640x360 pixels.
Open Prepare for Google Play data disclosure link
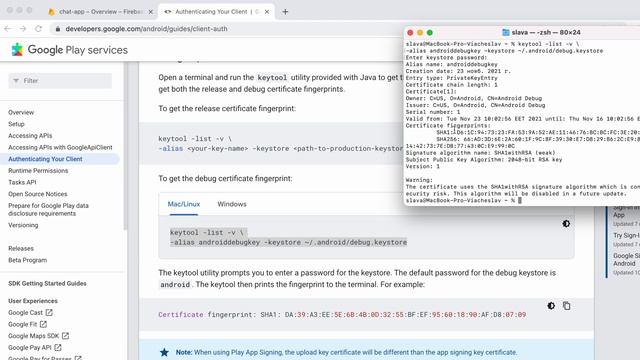click(48, 209)
